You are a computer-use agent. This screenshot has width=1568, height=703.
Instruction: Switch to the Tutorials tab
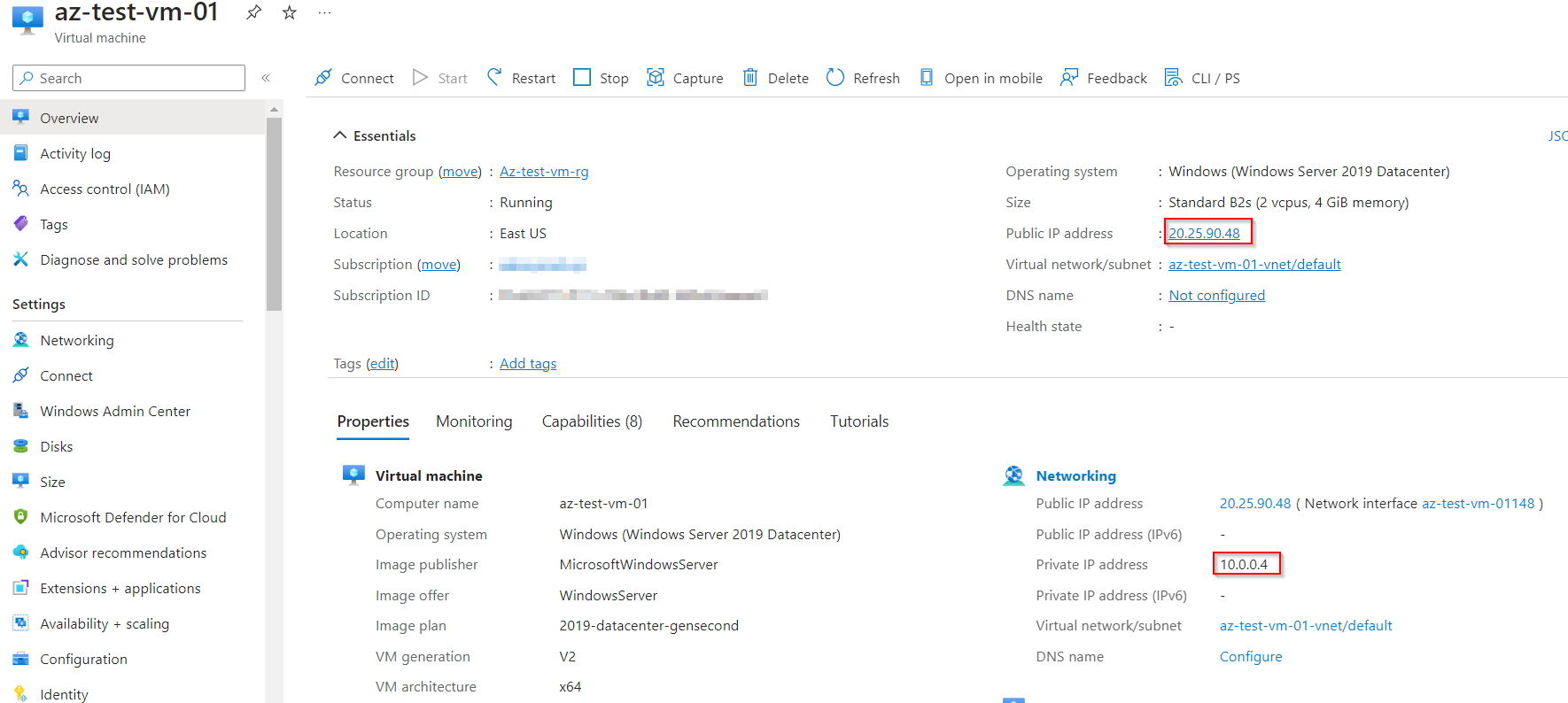pos(859,421)
